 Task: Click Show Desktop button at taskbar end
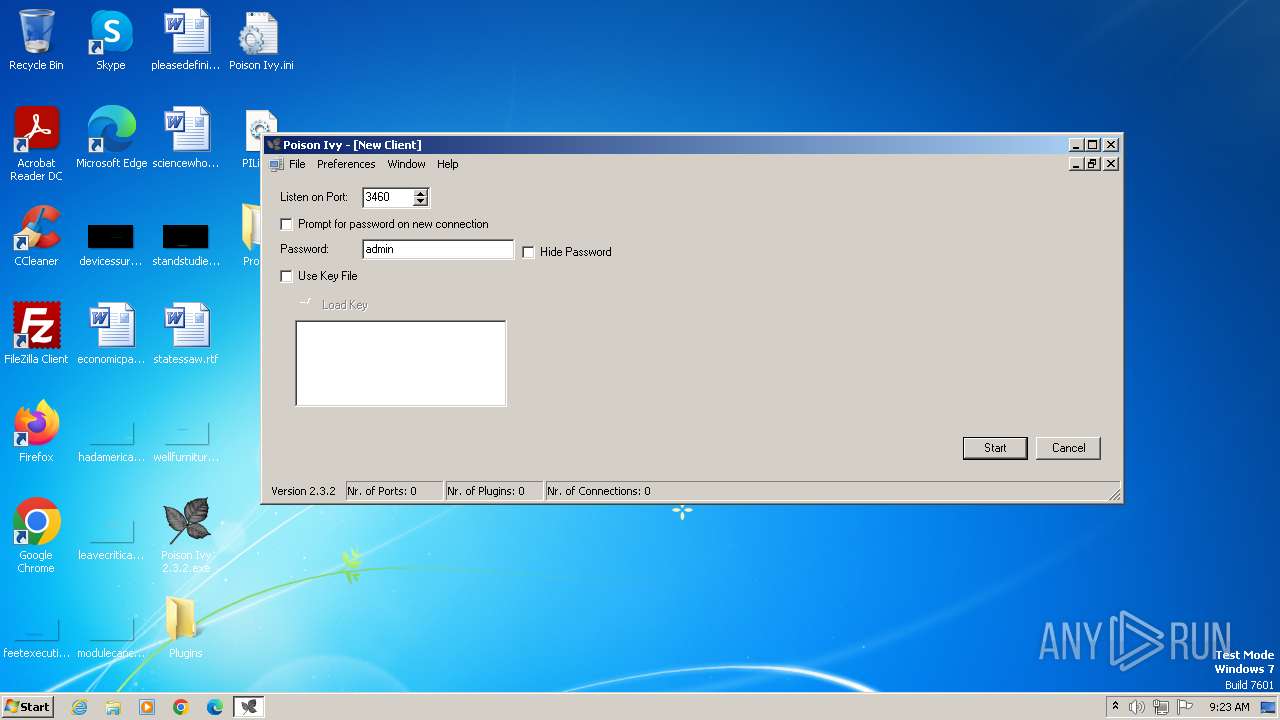click(x=1268, y=707)
